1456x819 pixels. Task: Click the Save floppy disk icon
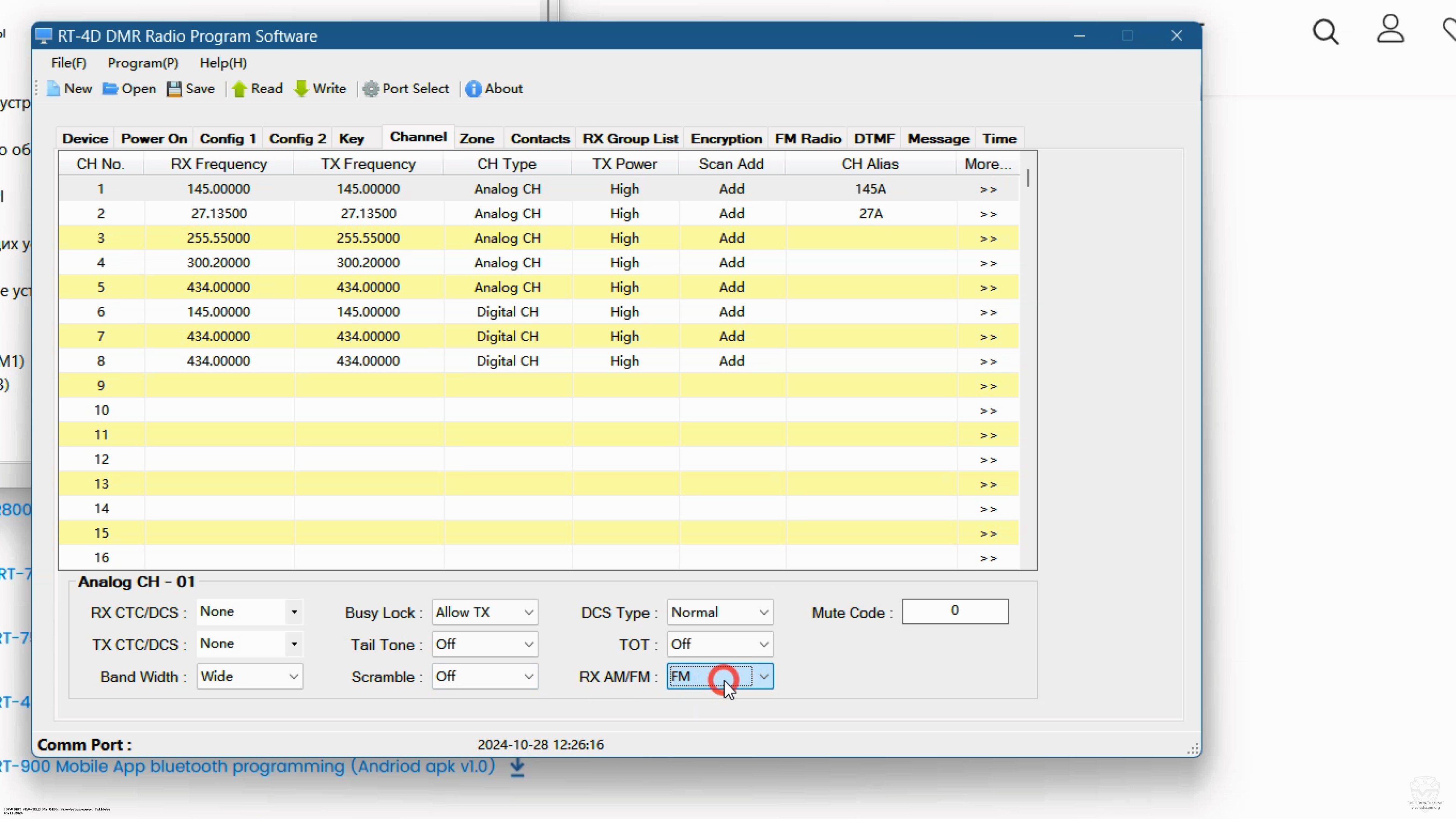[x=174, y=89]
